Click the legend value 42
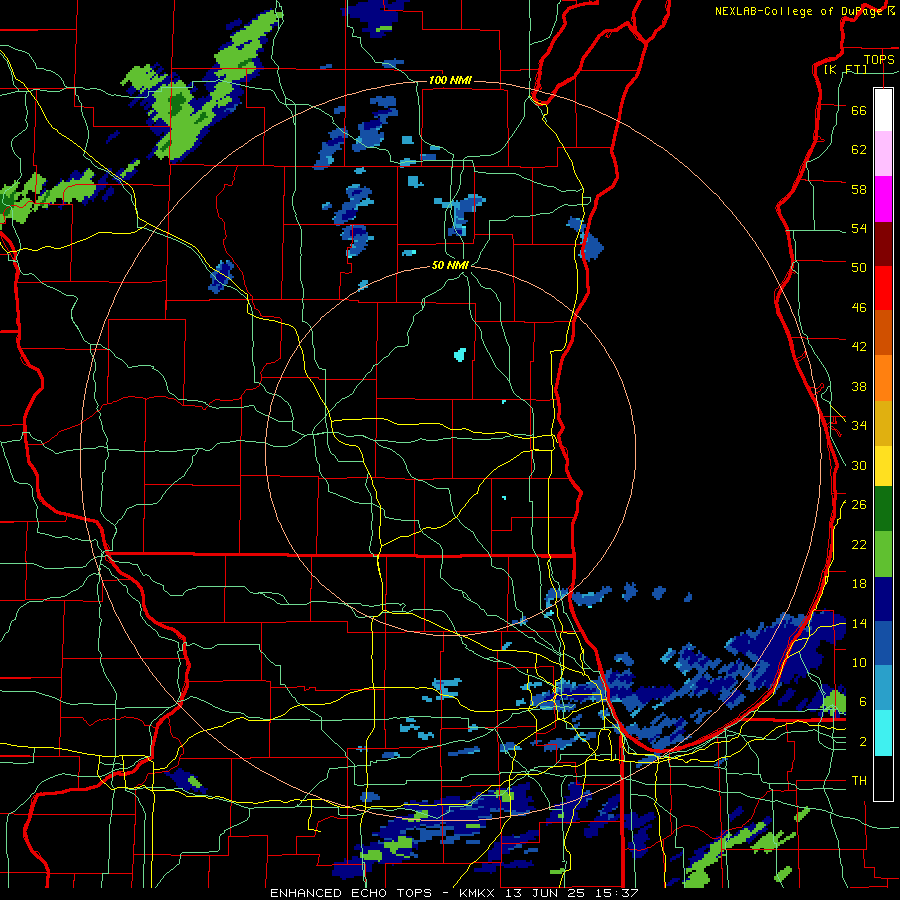 click(x=859, y=347)
